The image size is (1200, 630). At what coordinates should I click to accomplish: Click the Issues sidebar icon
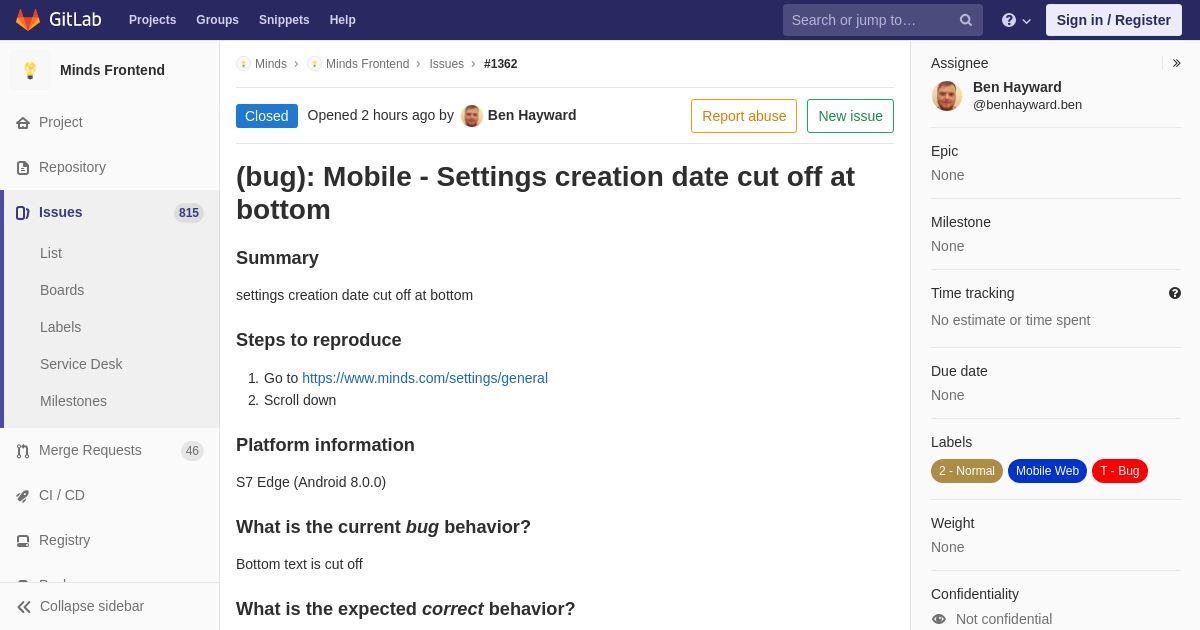23,213
